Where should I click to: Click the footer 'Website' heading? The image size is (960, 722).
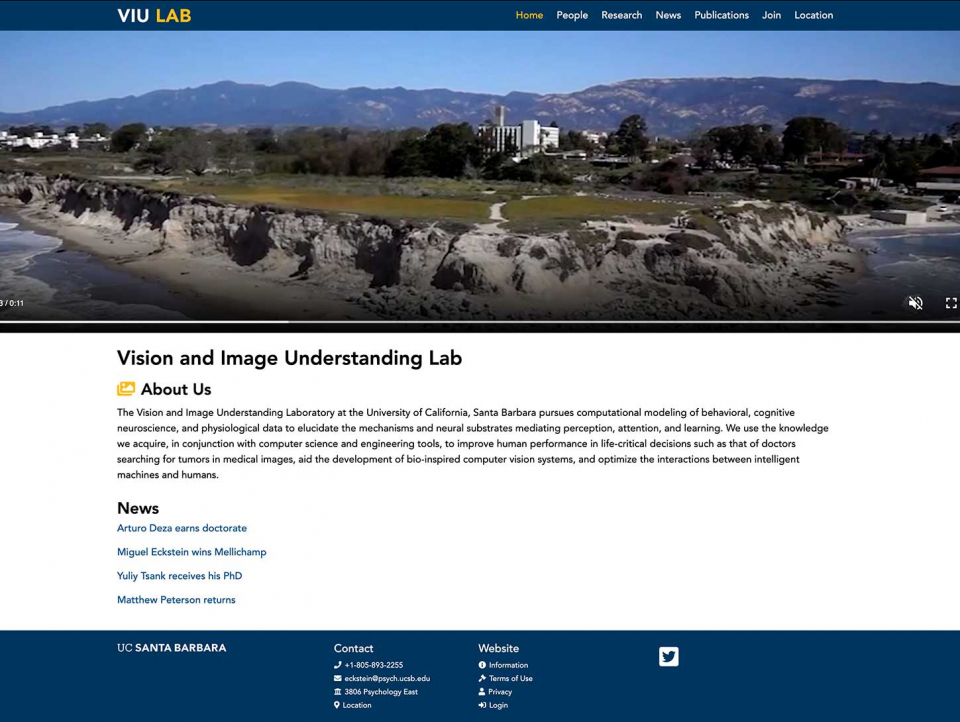pos(498,649)
